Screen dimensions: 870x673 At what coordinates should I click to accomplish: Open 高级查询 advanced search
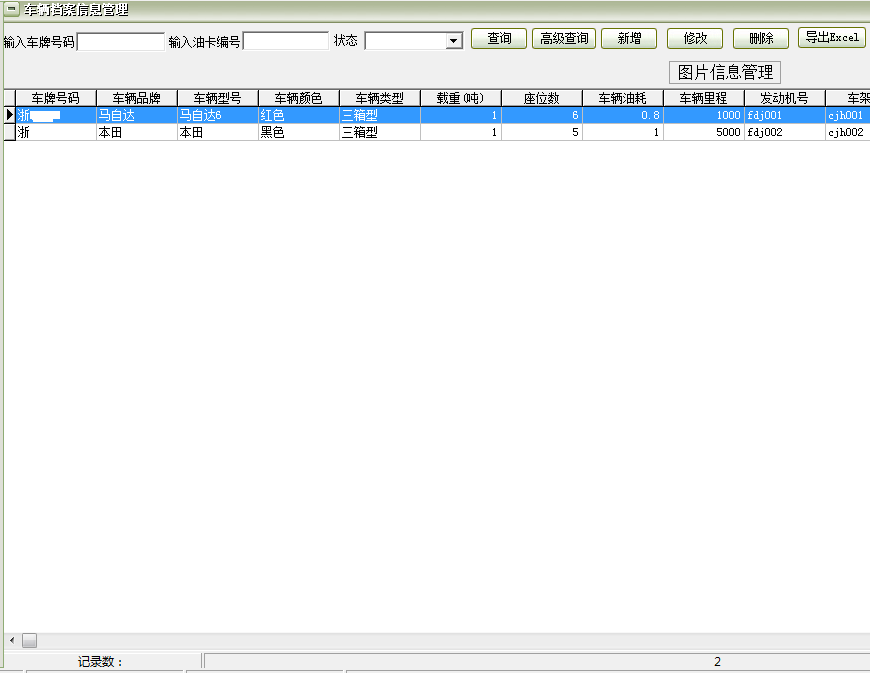click(564, 38)
